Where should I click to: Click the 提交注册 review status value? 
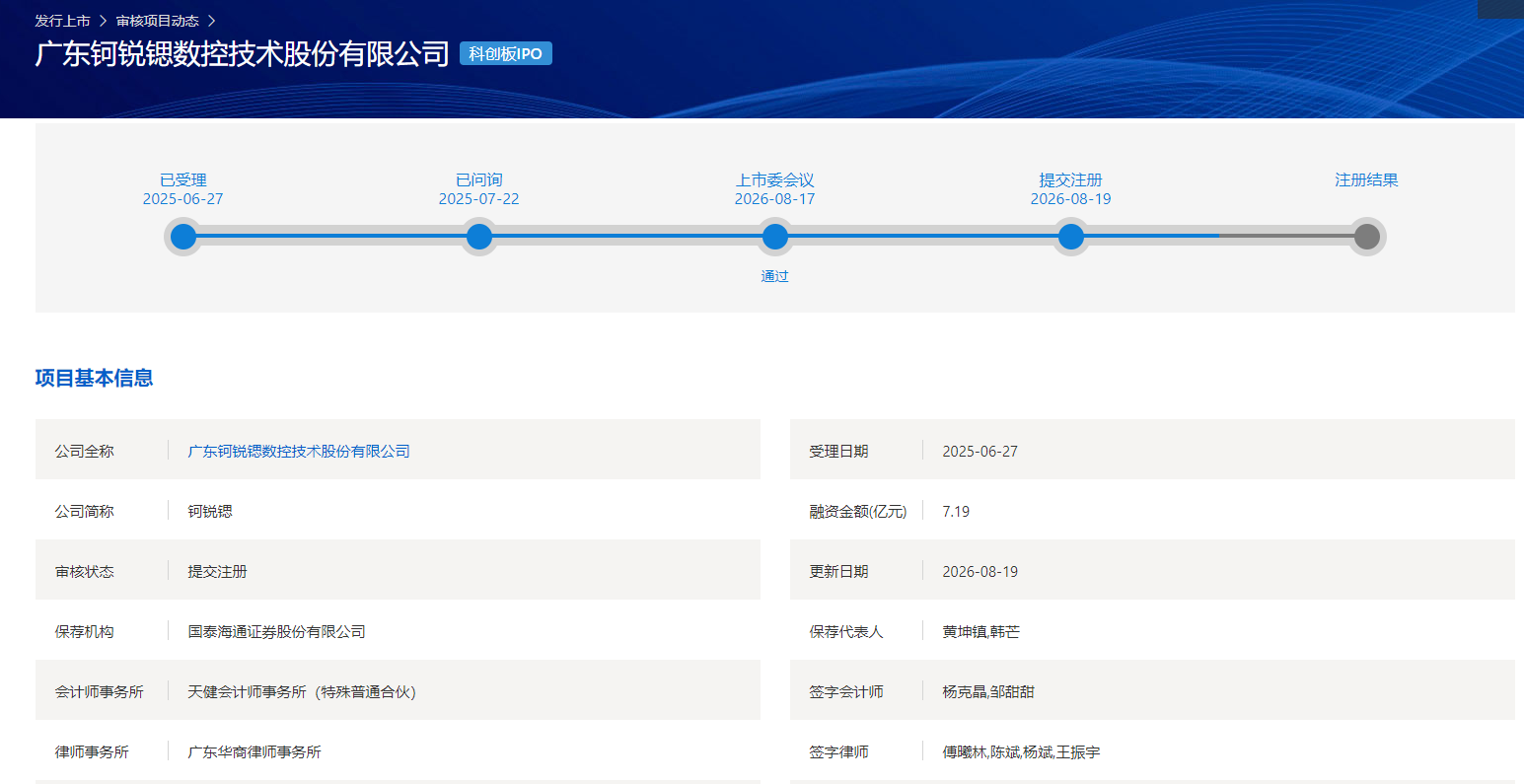(218, 572)
